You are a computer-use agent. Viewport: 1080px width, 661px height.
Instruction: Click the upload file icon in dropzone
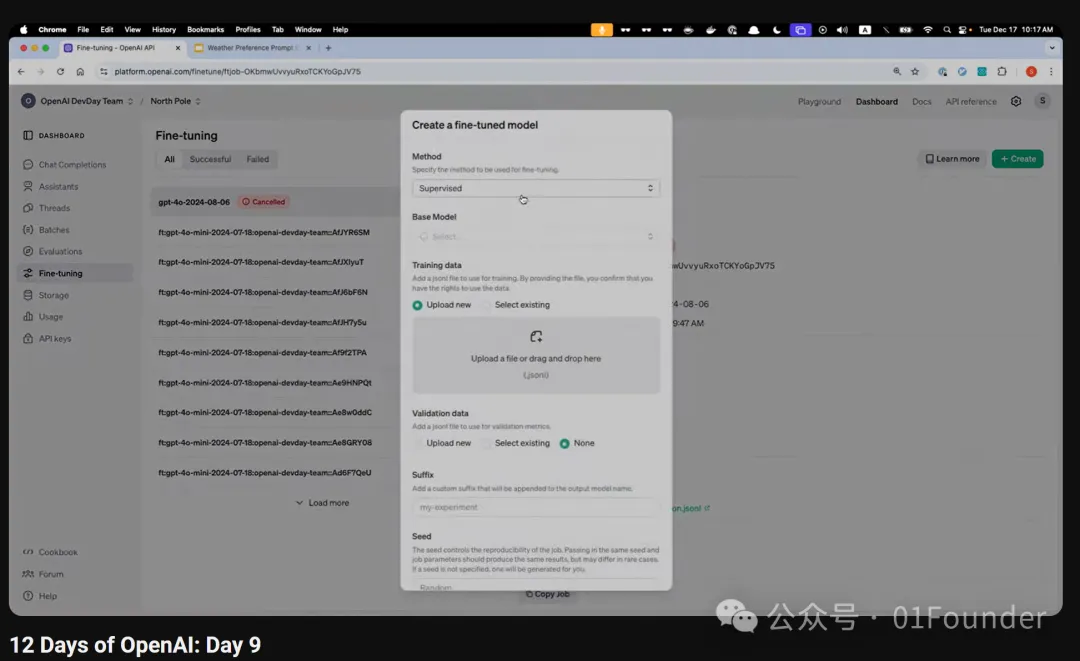[x=536, y=337]
